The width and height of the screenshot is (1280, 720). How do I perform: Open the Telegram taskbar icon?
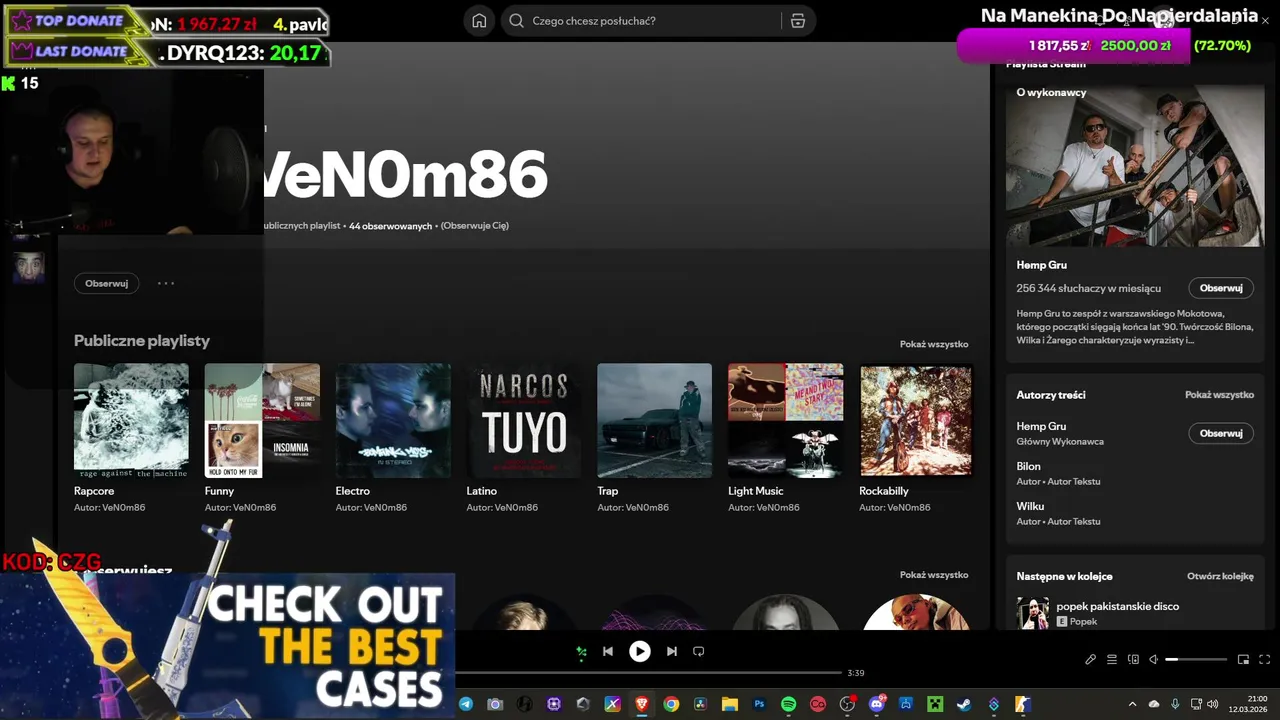466,704
